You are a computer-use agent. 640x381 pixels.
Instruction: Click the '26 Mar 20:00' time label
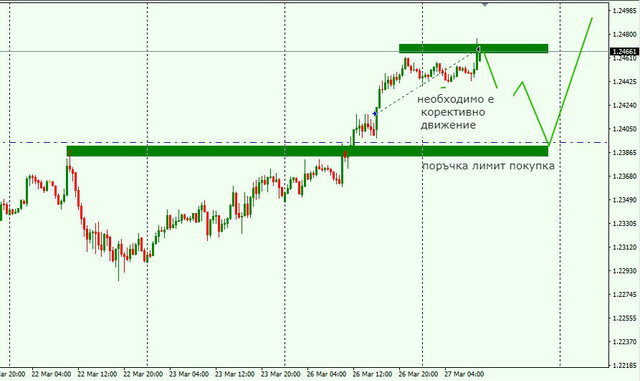coord(418,374)
